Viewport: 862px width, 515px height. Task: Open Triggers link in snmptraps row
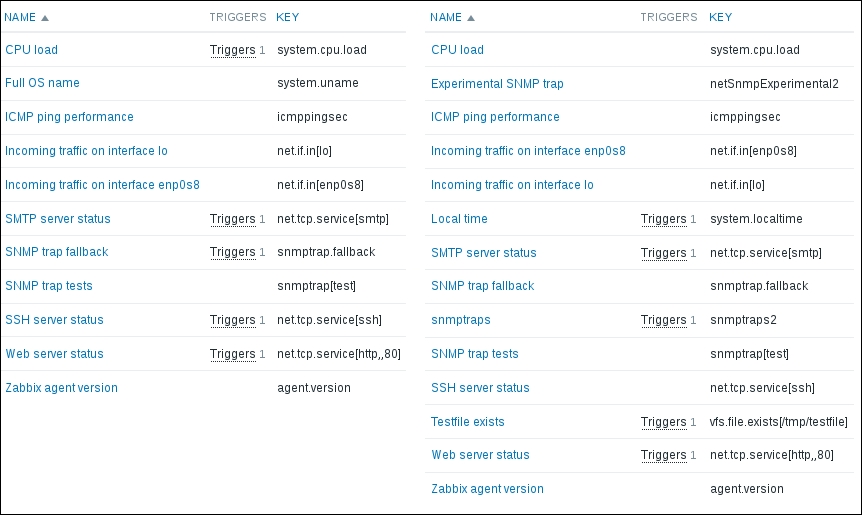[664, 320]
